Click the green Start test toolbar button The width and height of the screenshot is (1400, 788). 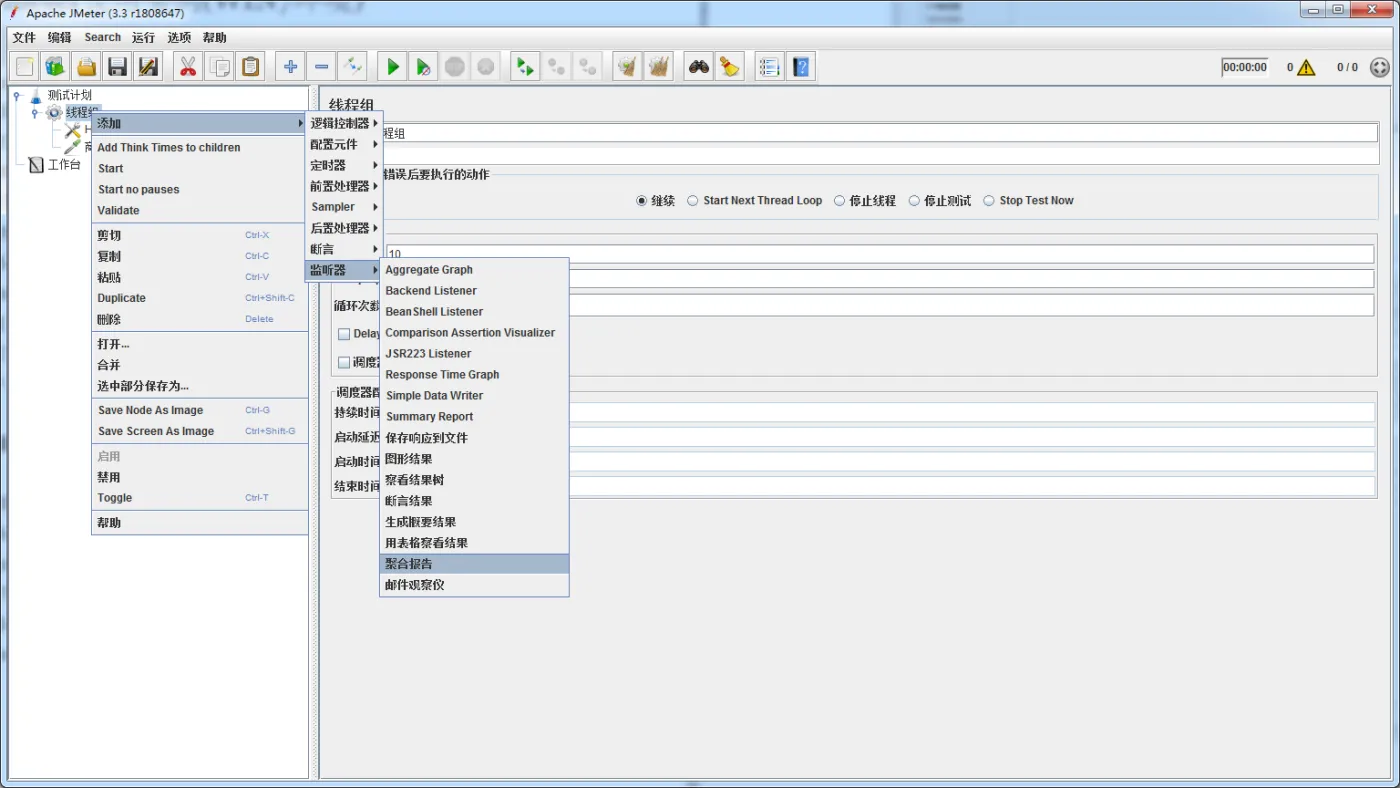(x=393, y=67)
